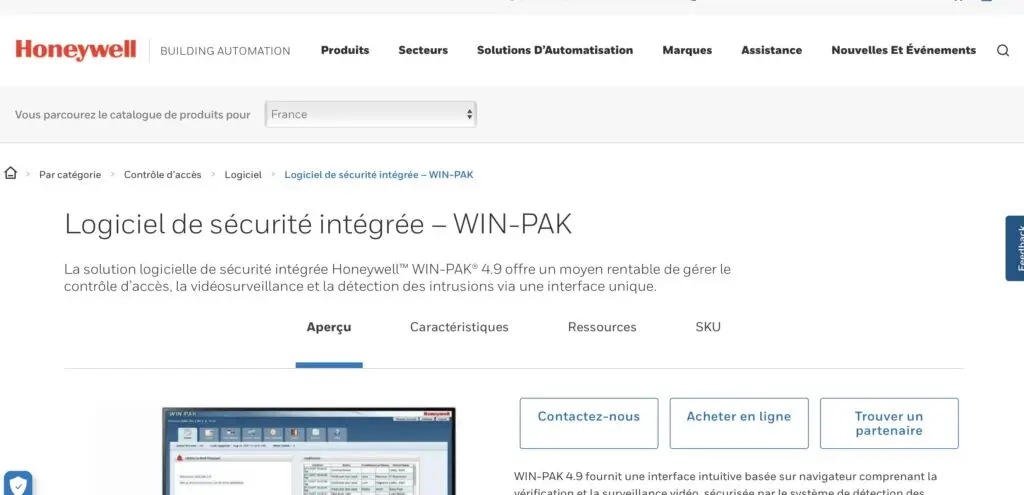The image size is (1024, 495).
Task: Click the Trouver un partenaire button
Action: pos(889,423)
